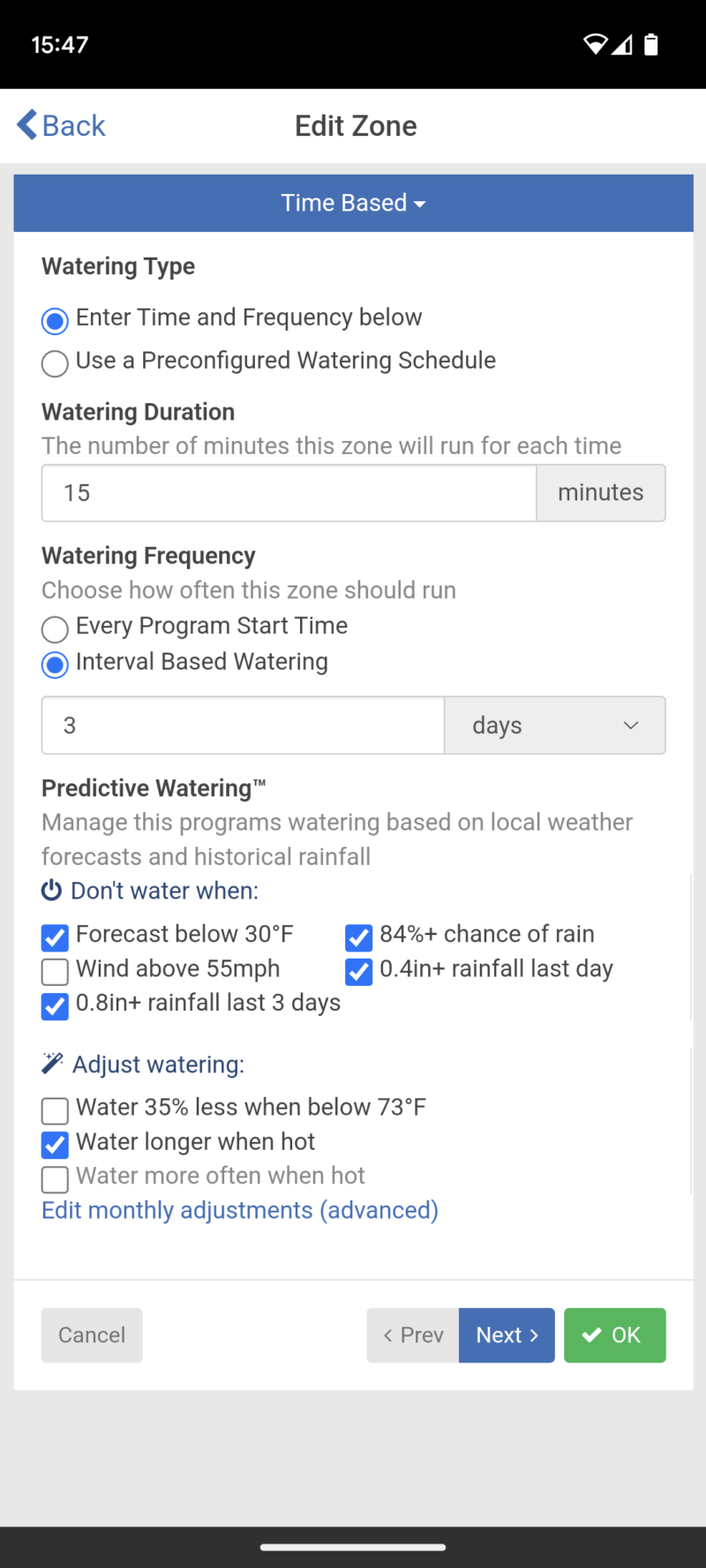
Task: Enable Wind above 55mph restriction
Action: pyautogui.click(x=54, y=972)
